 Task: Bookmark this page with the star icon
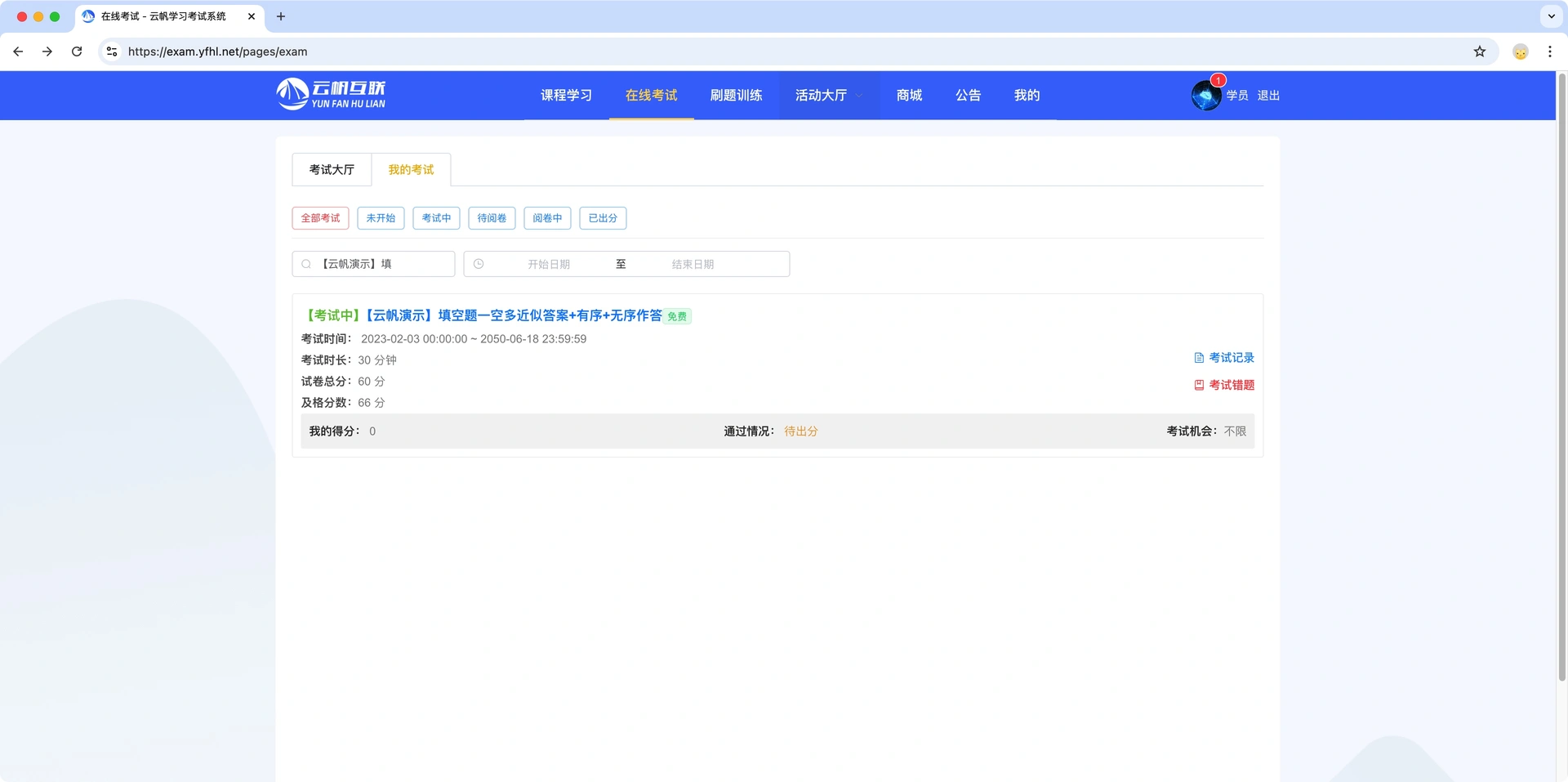pyautogui.click(x=1480, y=51)
